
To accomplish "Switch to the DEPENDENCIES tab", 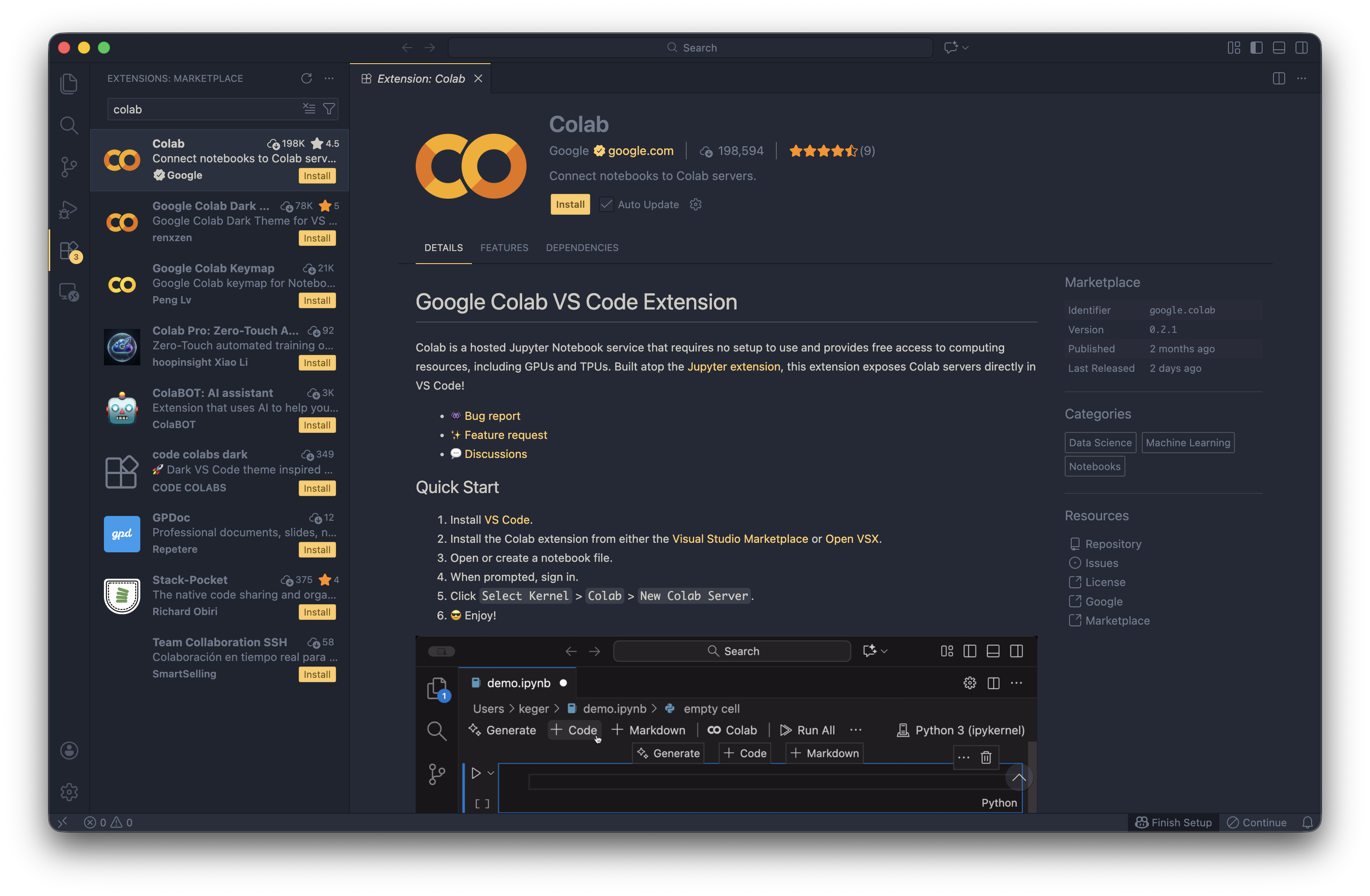I will [x=582, y=248].
